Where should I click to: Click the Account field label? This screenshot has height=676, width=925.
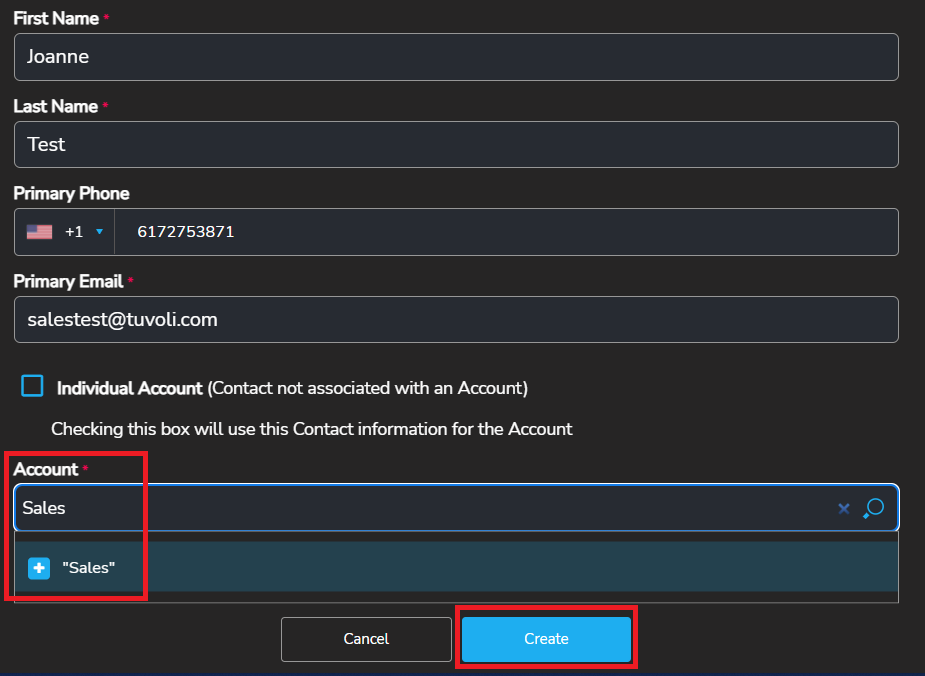45,469
